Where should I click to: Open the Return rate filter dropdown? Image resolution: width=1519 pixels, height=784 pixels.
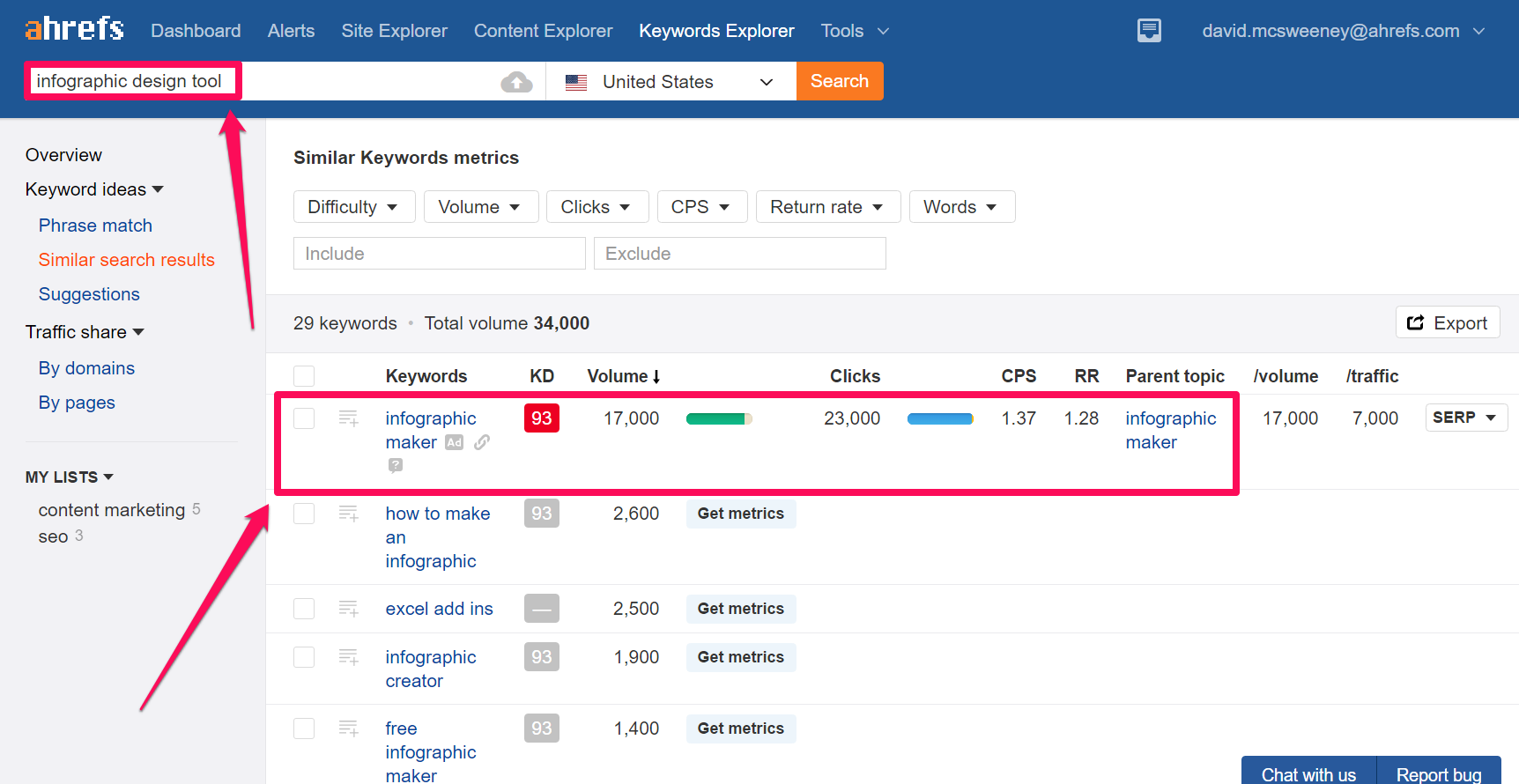click(828, 207)
